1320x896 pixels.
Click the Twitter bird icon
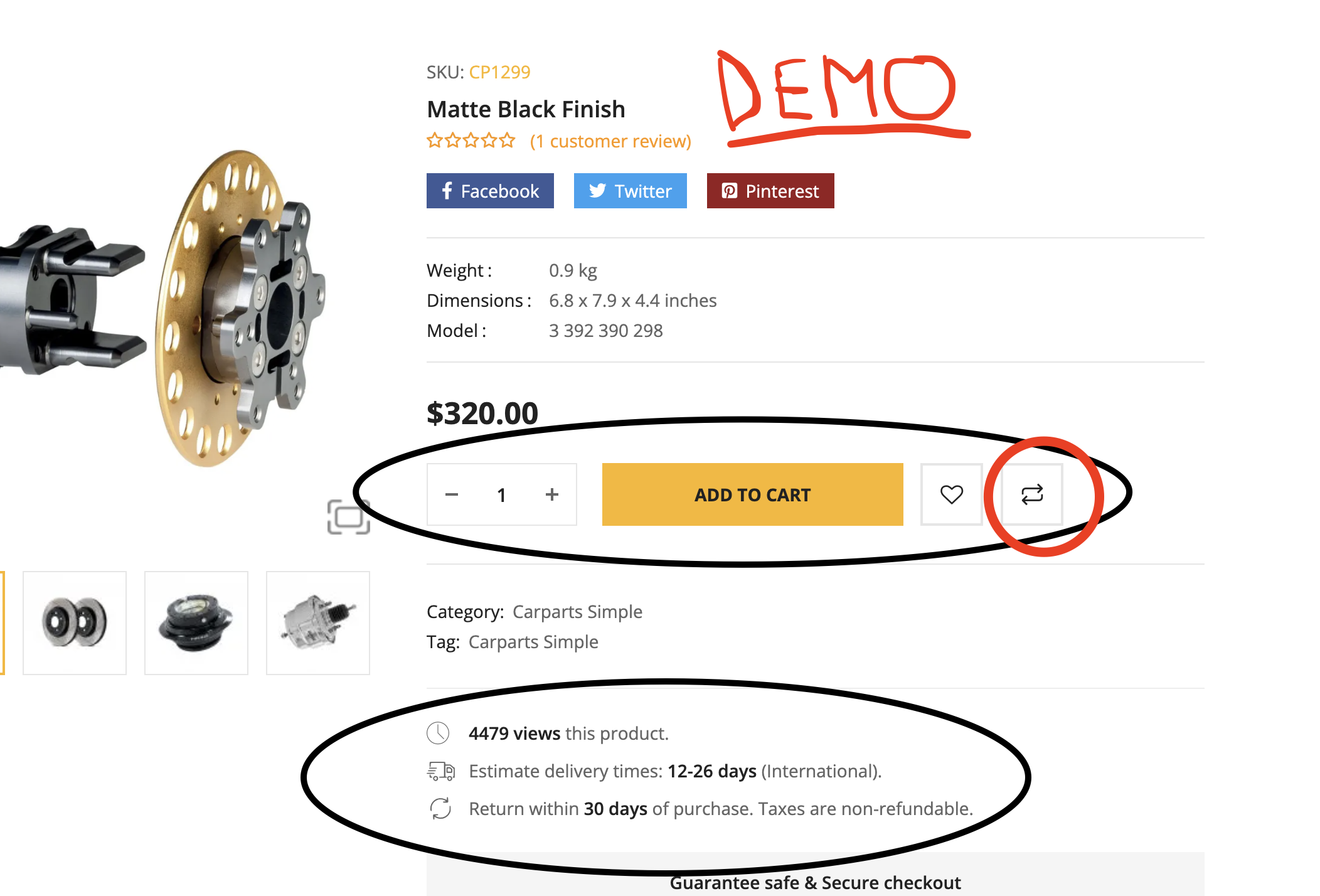597,191
